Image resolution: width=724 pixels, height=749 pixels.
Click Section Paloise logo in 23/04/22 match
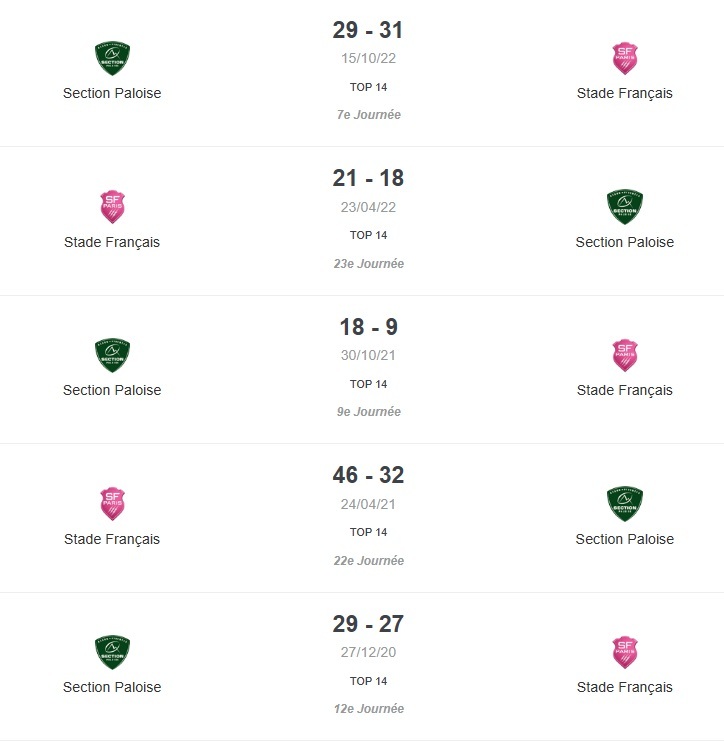pos(625,206)
